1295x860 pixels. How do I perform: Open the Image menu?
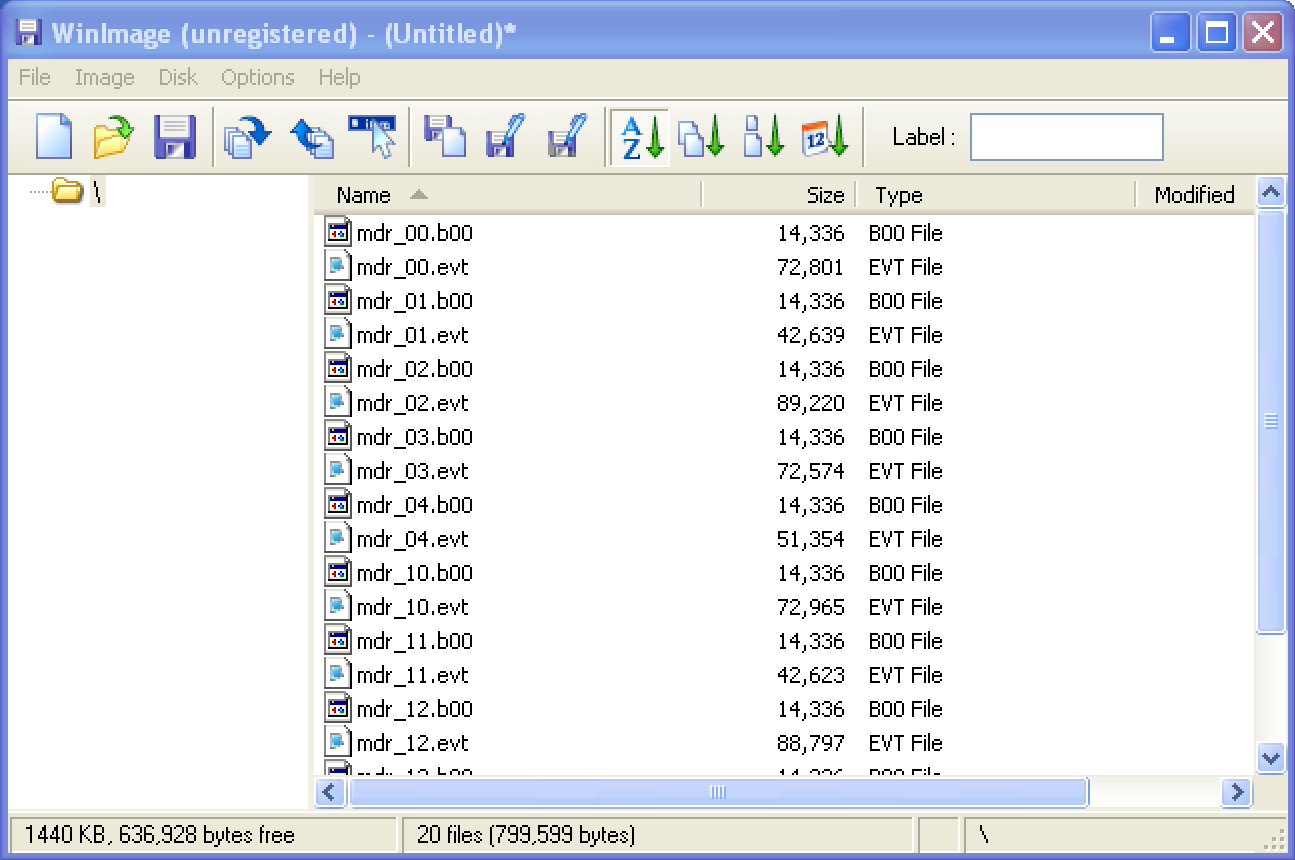pos(104,77)
